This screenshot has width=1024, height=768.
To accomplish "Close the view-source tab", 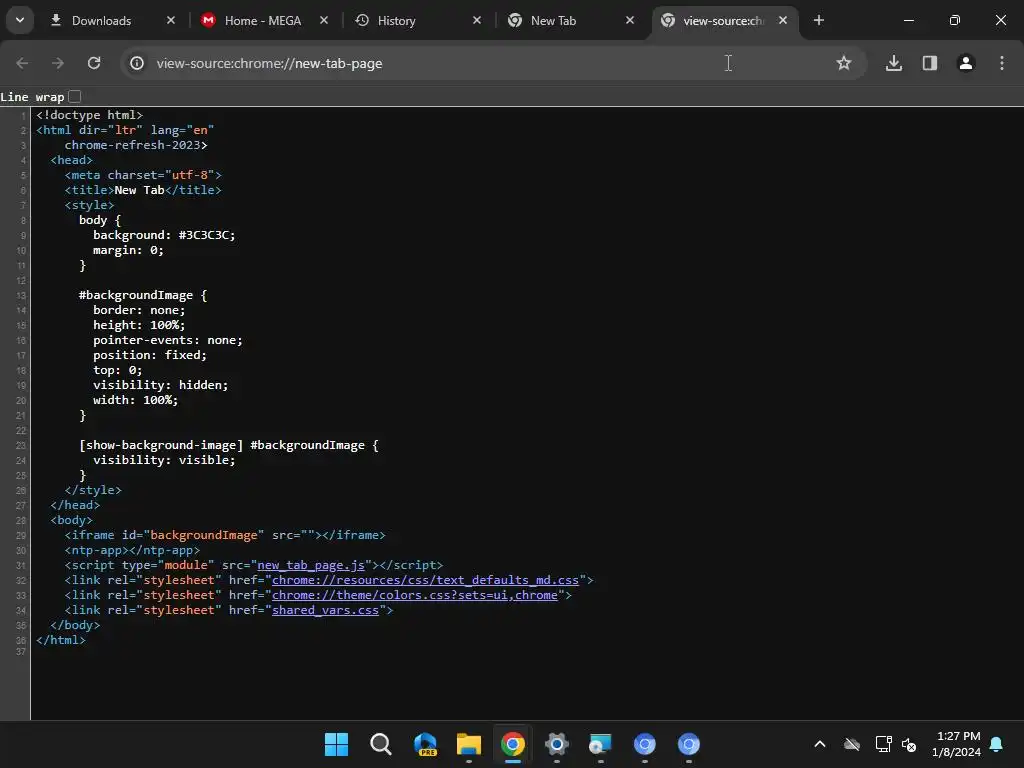I will (x=783, y=21).
